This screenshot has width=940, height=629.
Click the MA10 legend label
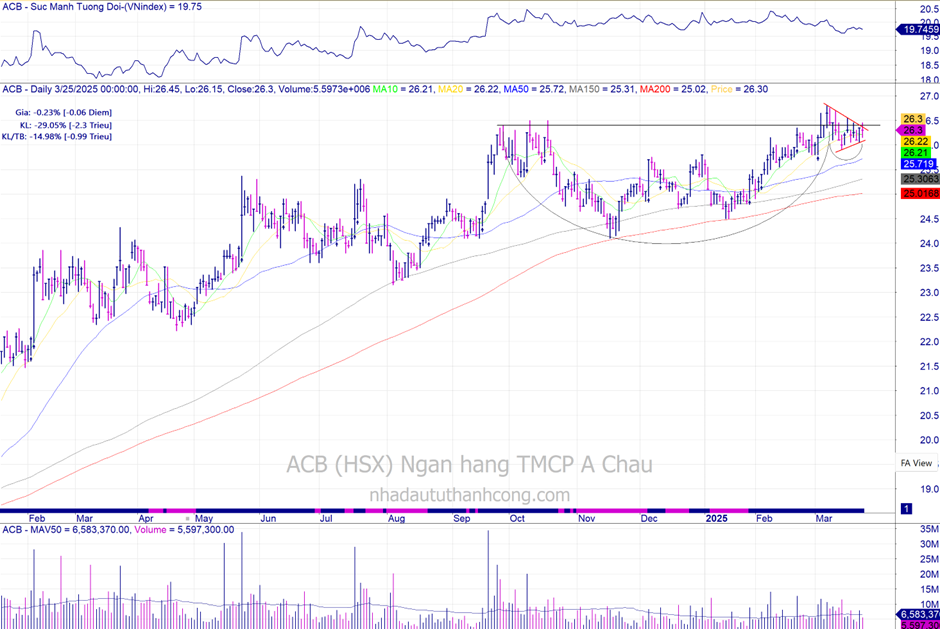coord(384,89)
